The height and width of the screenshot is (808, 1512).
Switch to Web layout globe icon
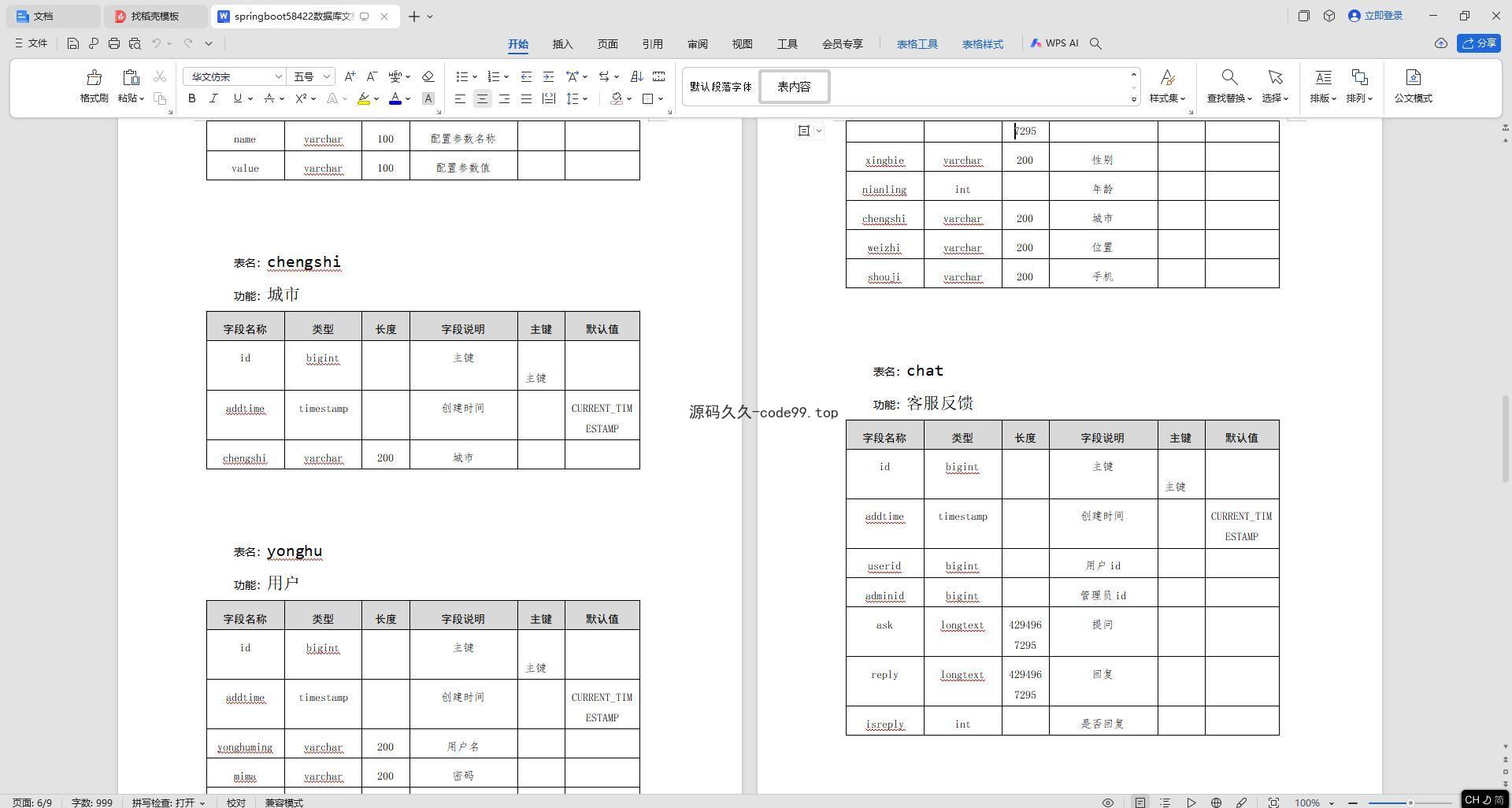click(x=1216, y=802)
